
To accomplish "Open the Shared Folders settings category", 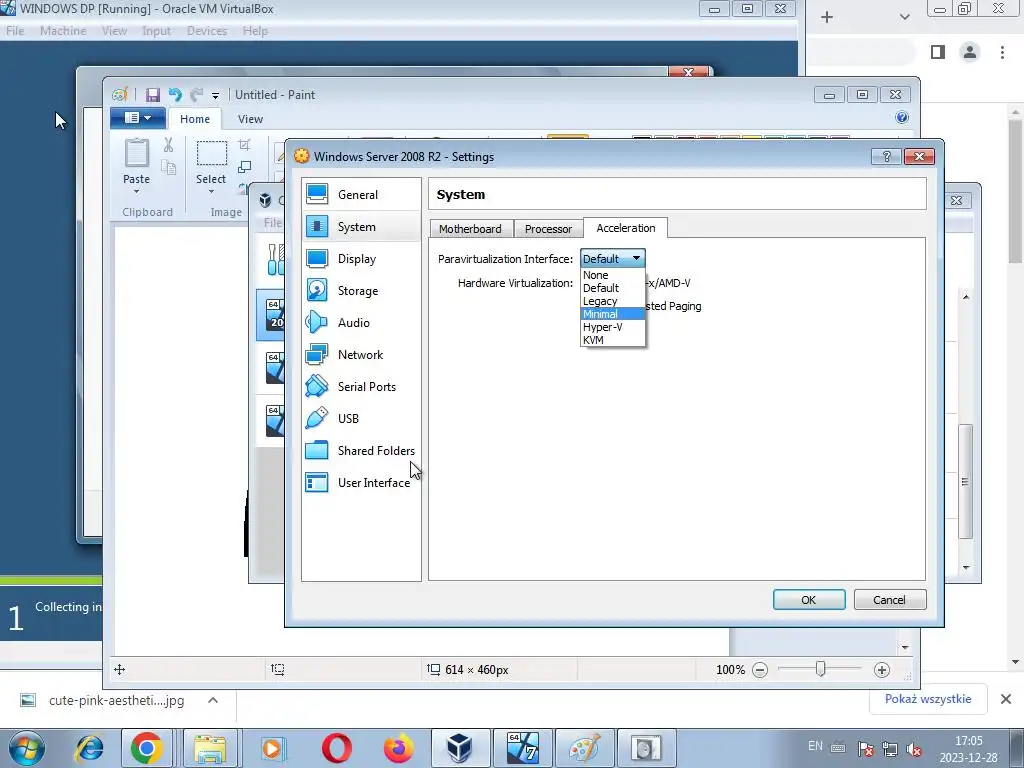I will (361, 451).
